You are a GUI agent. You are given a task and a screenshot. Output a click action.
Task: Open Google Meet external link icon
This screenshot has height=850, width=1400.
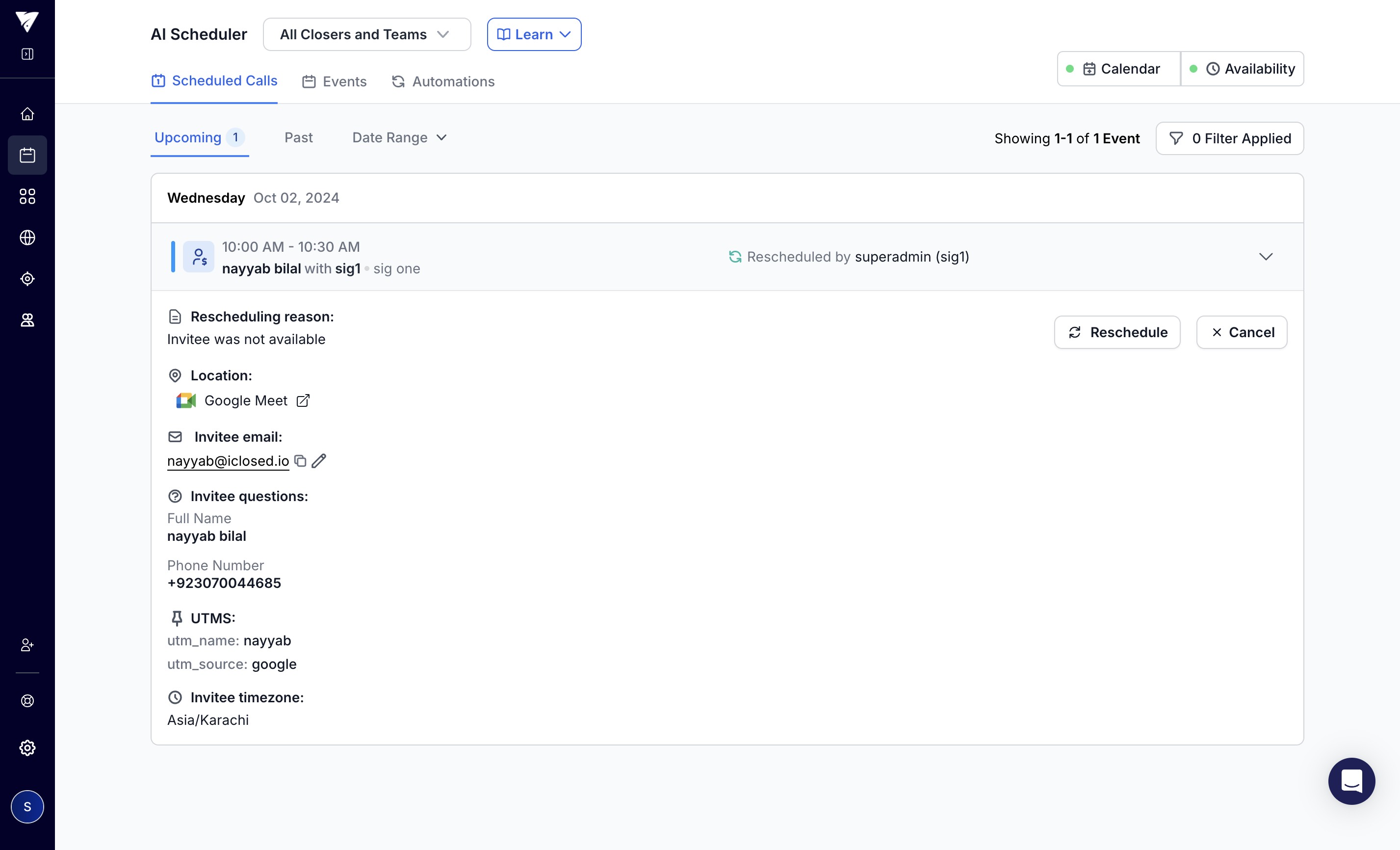click(x=304, y=401)
